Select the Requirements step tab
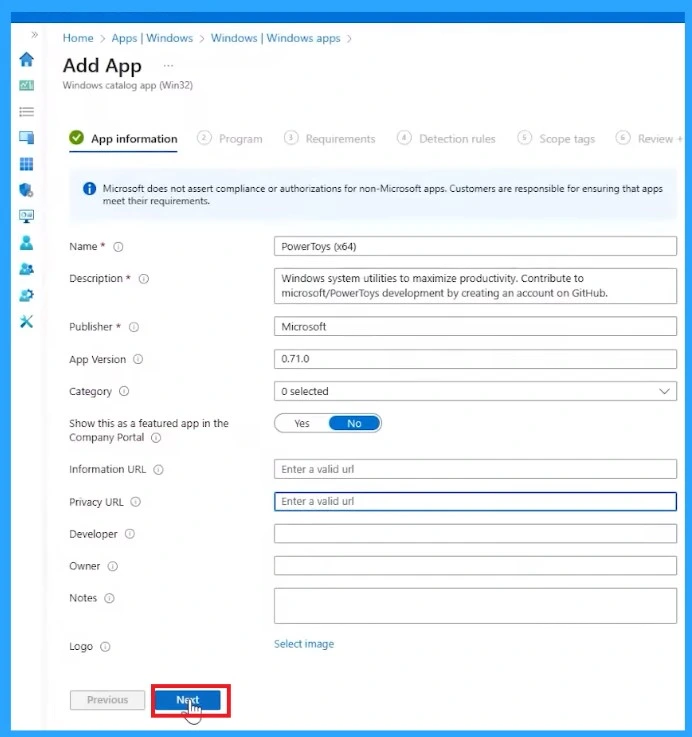This screenshot has width=692, height=737. point(330,139)
